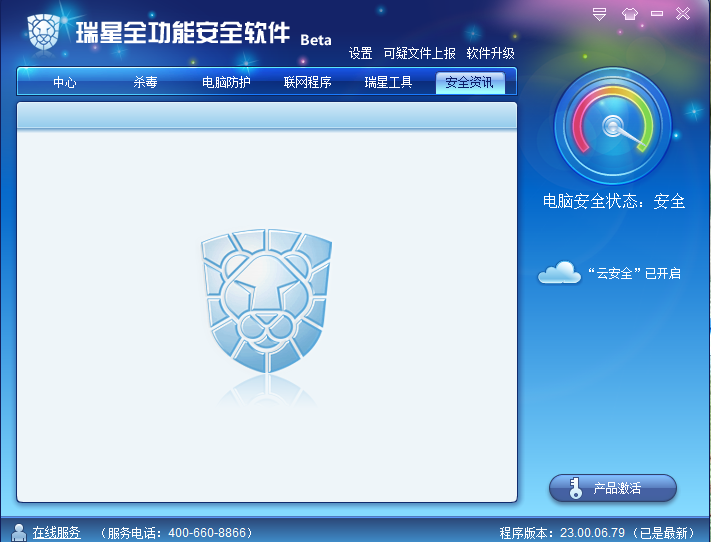711x542 pixels.
Task: Open the 在线服务 link
Action: click(x=57, y=532)
